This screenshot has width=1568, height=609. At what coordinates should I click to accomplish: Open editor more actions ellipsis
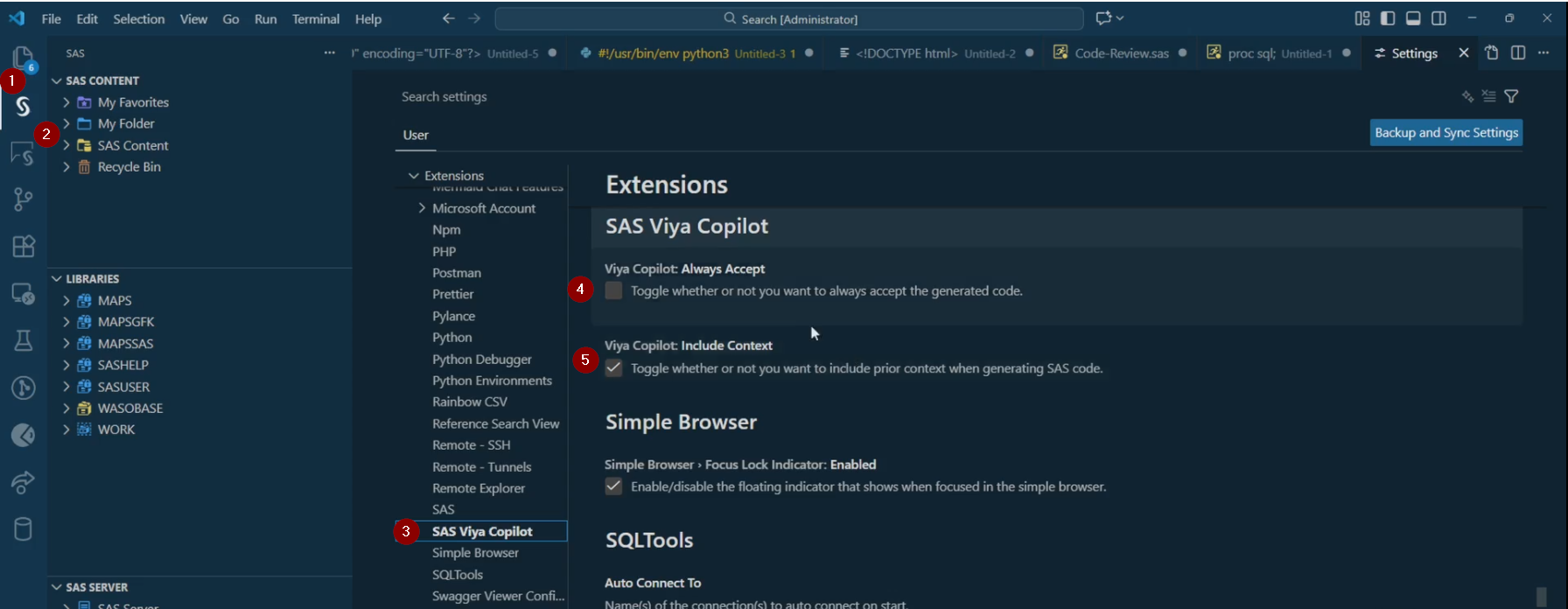point(1543,53)
